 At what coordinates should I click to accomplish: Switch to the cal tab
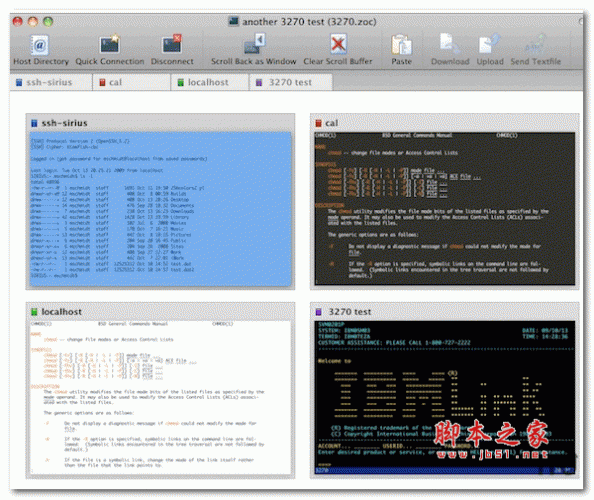point(131,82)
